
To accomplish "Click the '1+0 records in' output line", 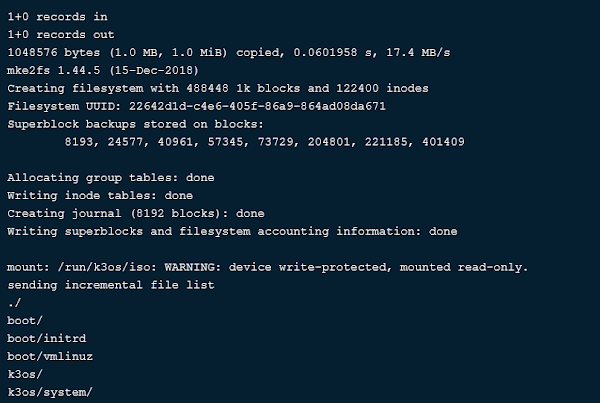I will [57, 17].
